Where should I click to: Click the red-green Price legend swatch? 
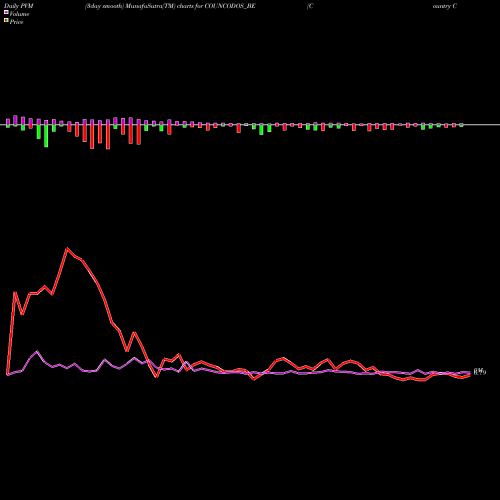[6, 21]
